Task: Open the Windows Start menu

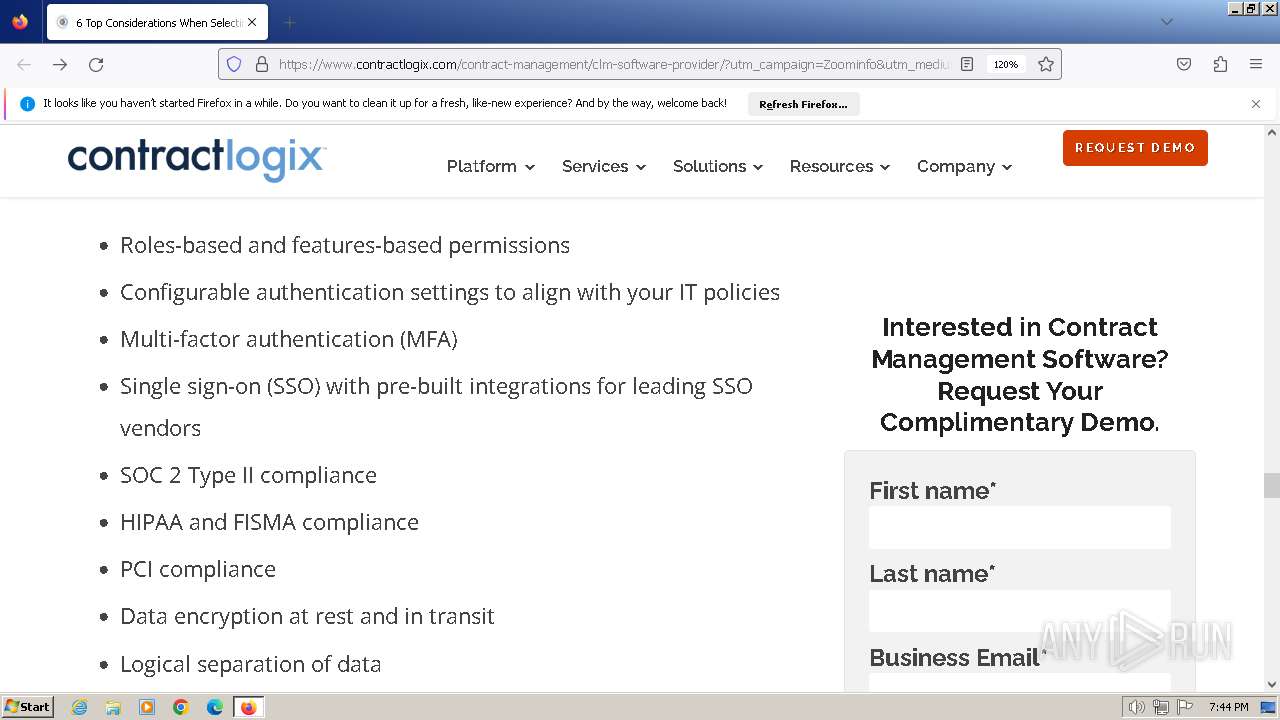Action: [x=27, y=707]
